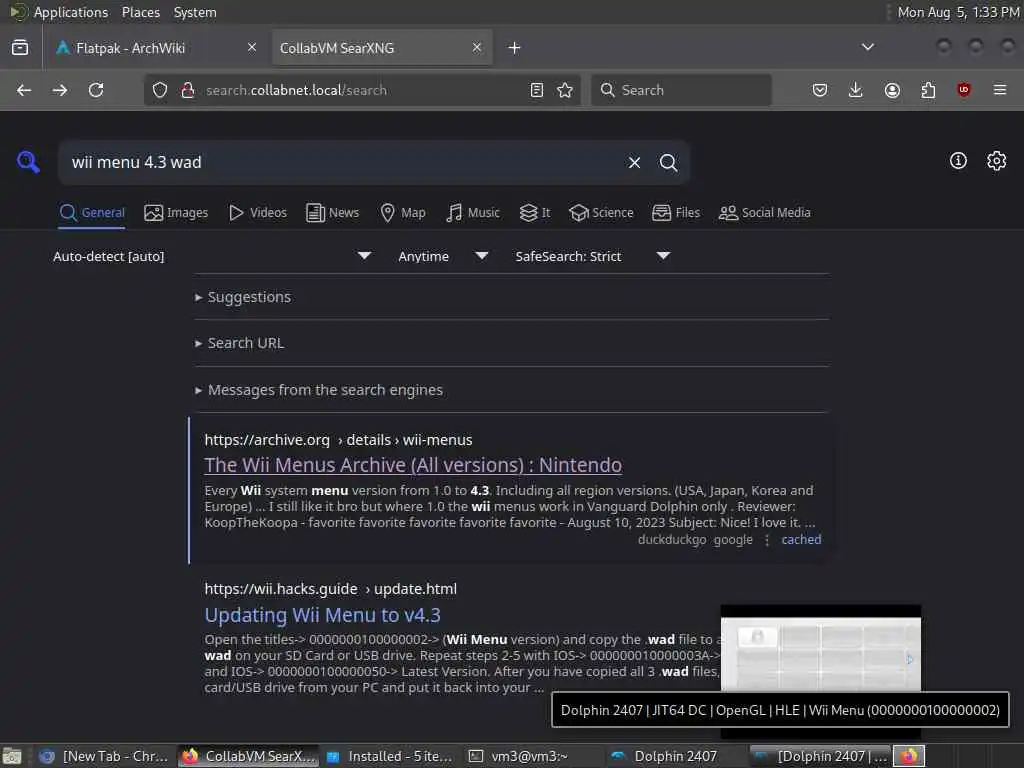
Task: Click the uBlock Origin shield icon
Action: click(x=964, y=90)
